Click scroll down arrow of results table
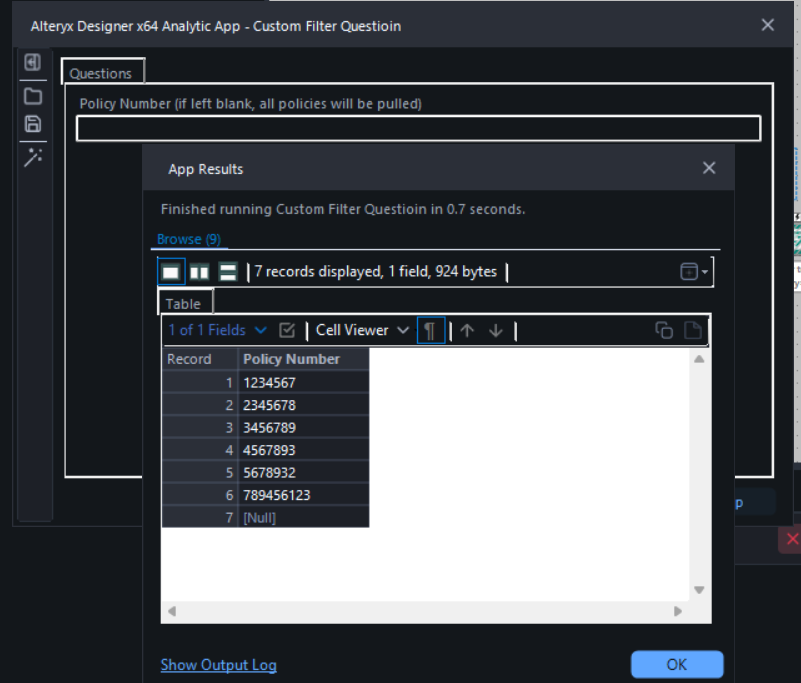801x683 pixels. pyautogui.click(x=699, y=590)
